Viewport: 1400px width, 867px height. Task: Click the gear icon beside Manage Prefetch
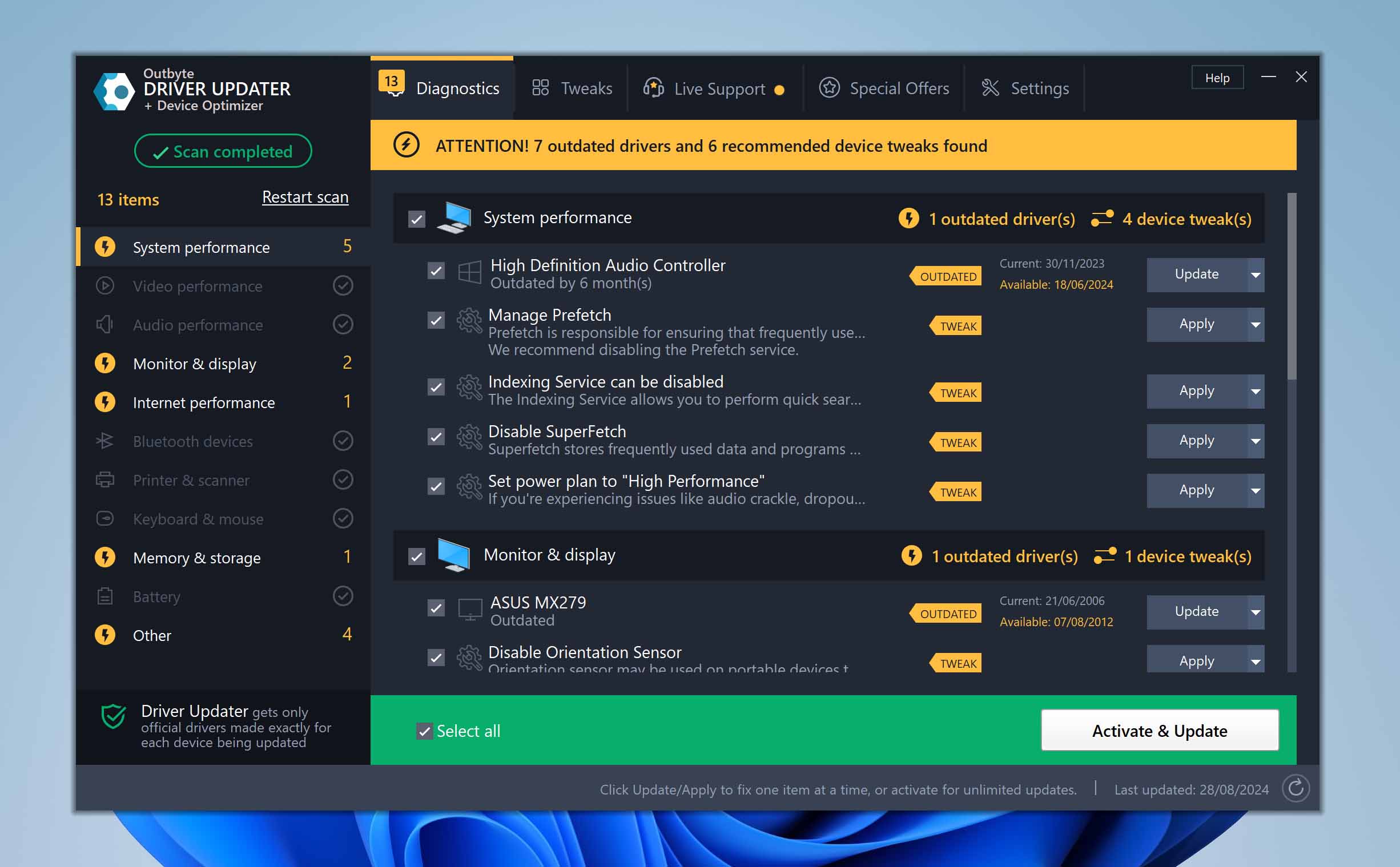[470, 321]
